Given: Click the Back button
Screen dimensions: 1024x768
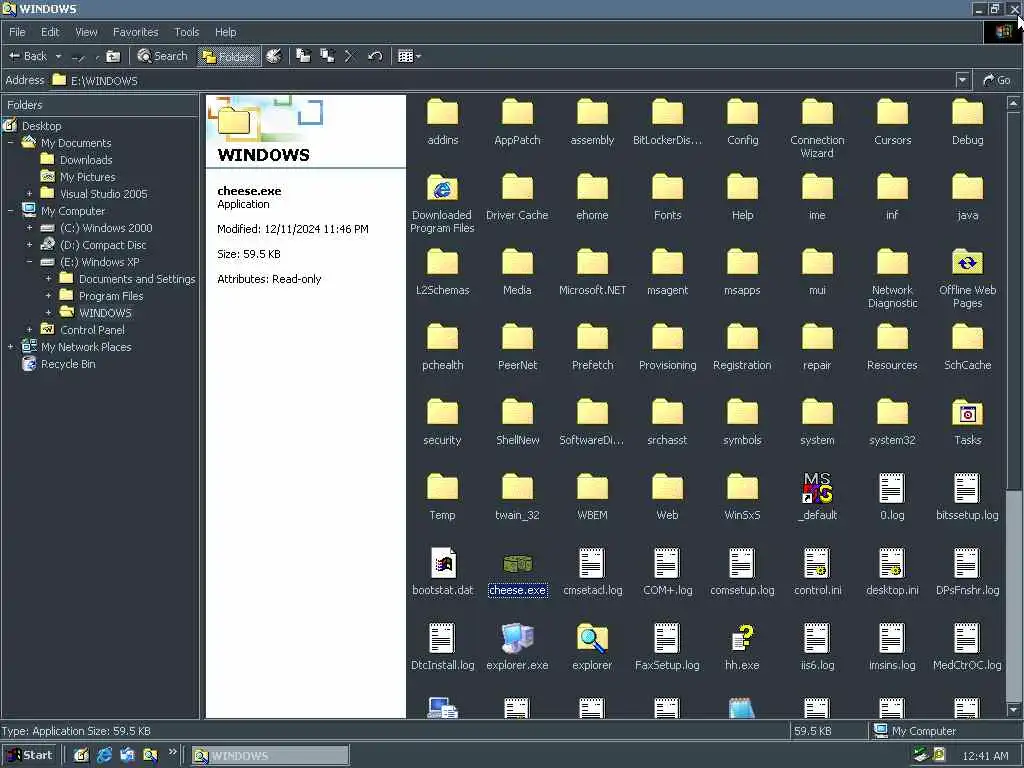Looking at the screenshot, I should (x=27, y=56).
